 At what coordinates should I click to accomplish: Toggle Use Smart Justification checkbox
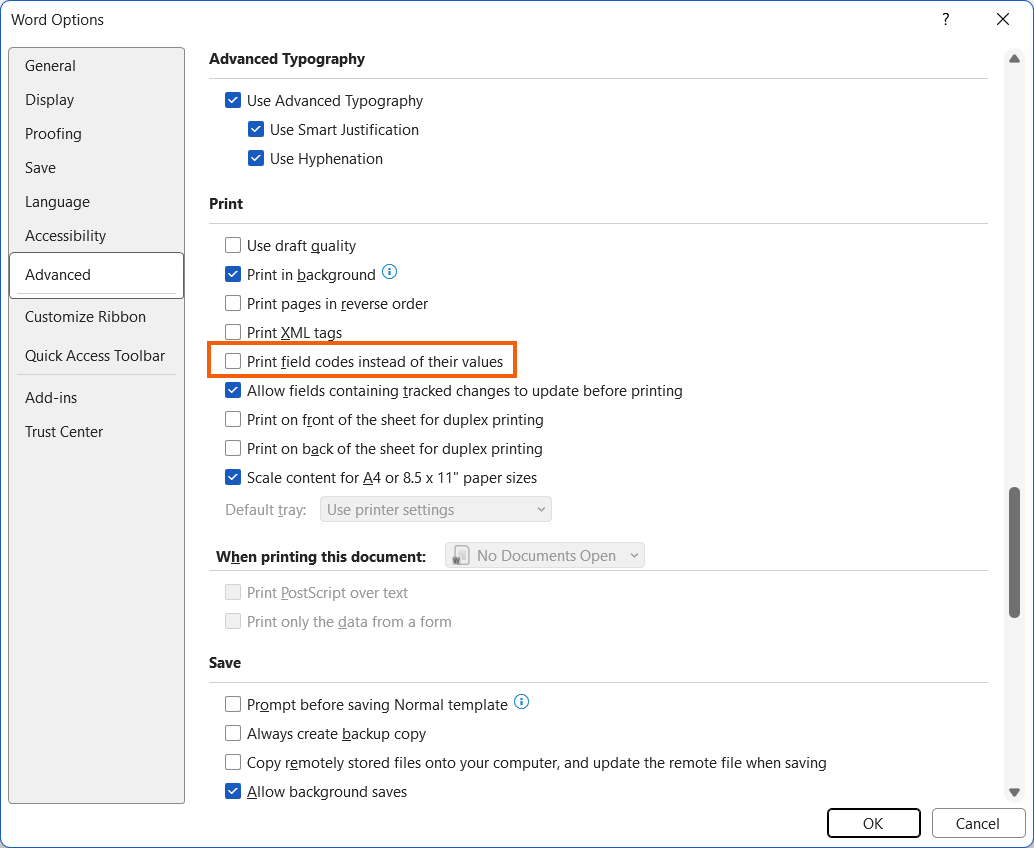256,129
